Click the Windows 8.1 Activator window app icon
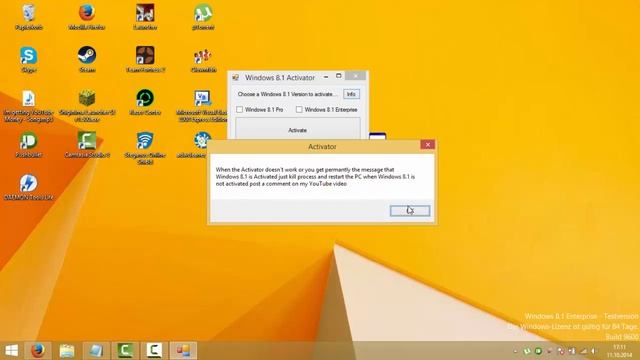The width and height of the screenshot is (640, 360). click(236, 77)
